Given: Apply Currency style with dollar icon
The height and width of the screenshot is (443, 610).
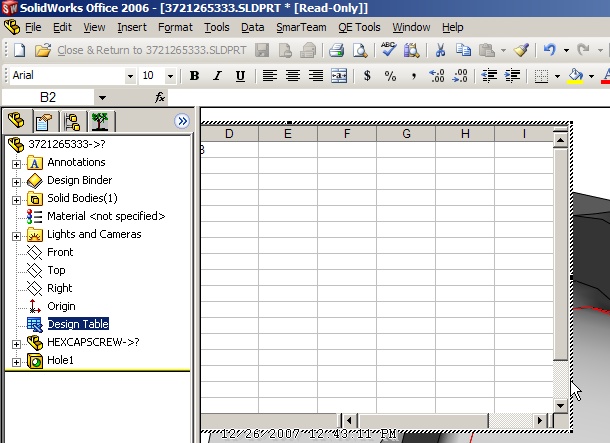Looking at the screenshot, I should [x=367, y=76].
